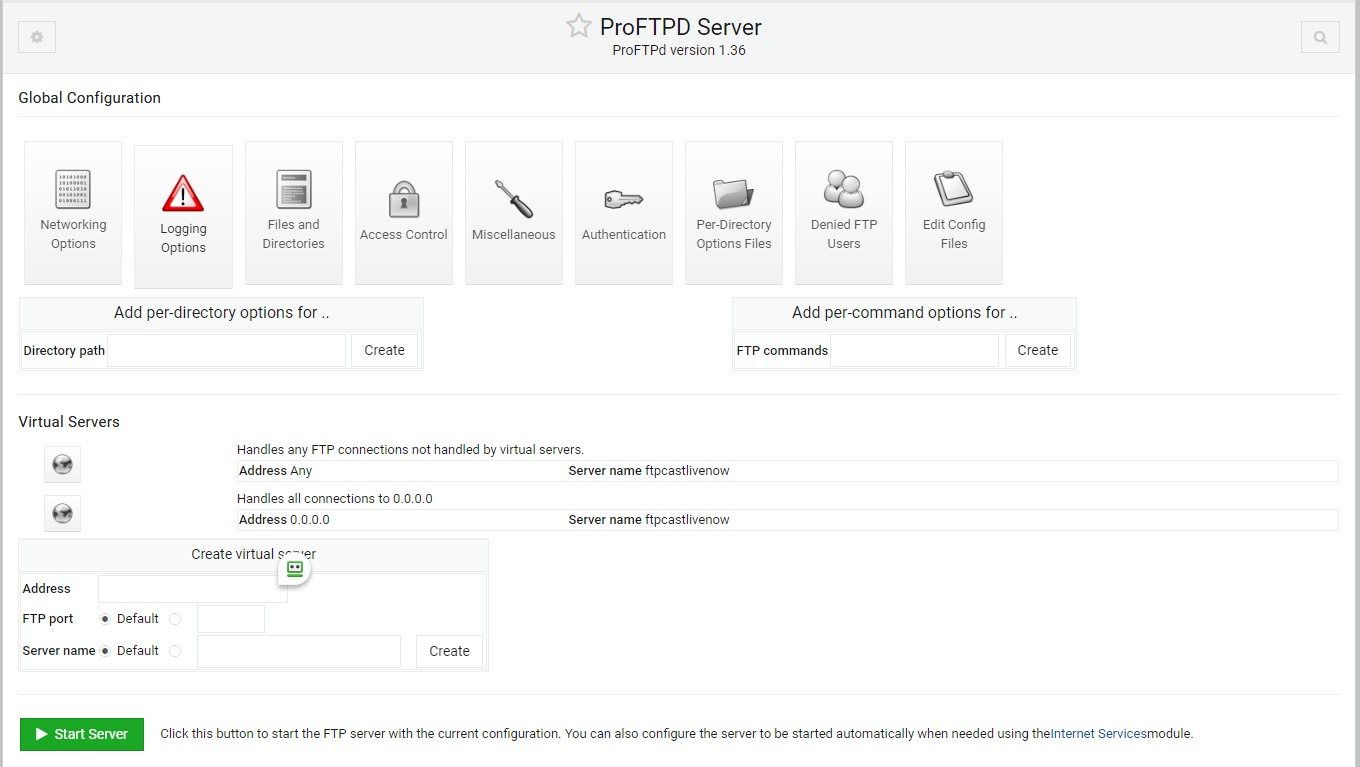Click 'Handles all connections to 0.0.0.0' text
1360x767 pixels.
(335, 498)
